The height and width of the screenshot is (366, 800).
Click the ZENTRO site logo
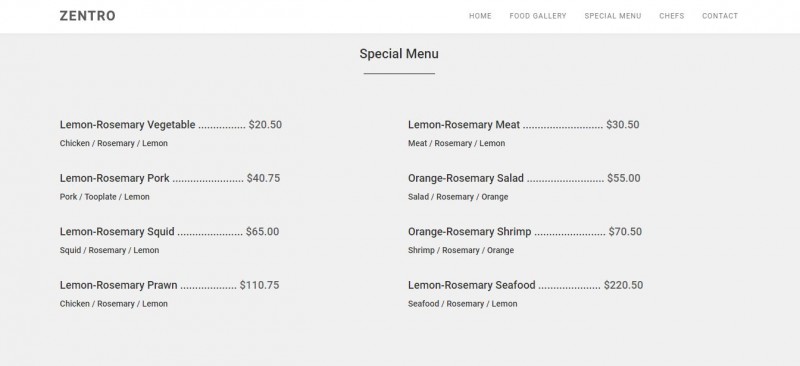tap(87, 16)
